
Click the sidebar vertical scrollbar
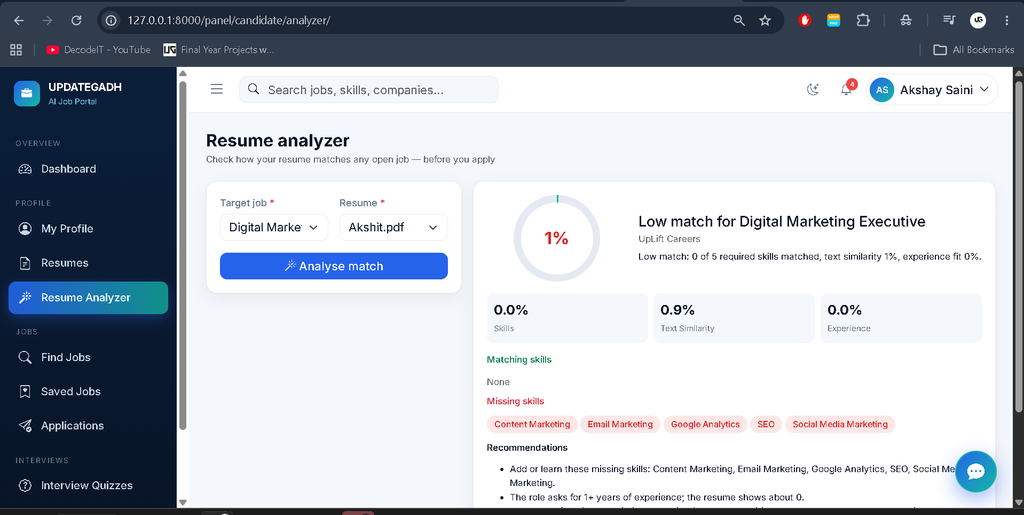183,255
